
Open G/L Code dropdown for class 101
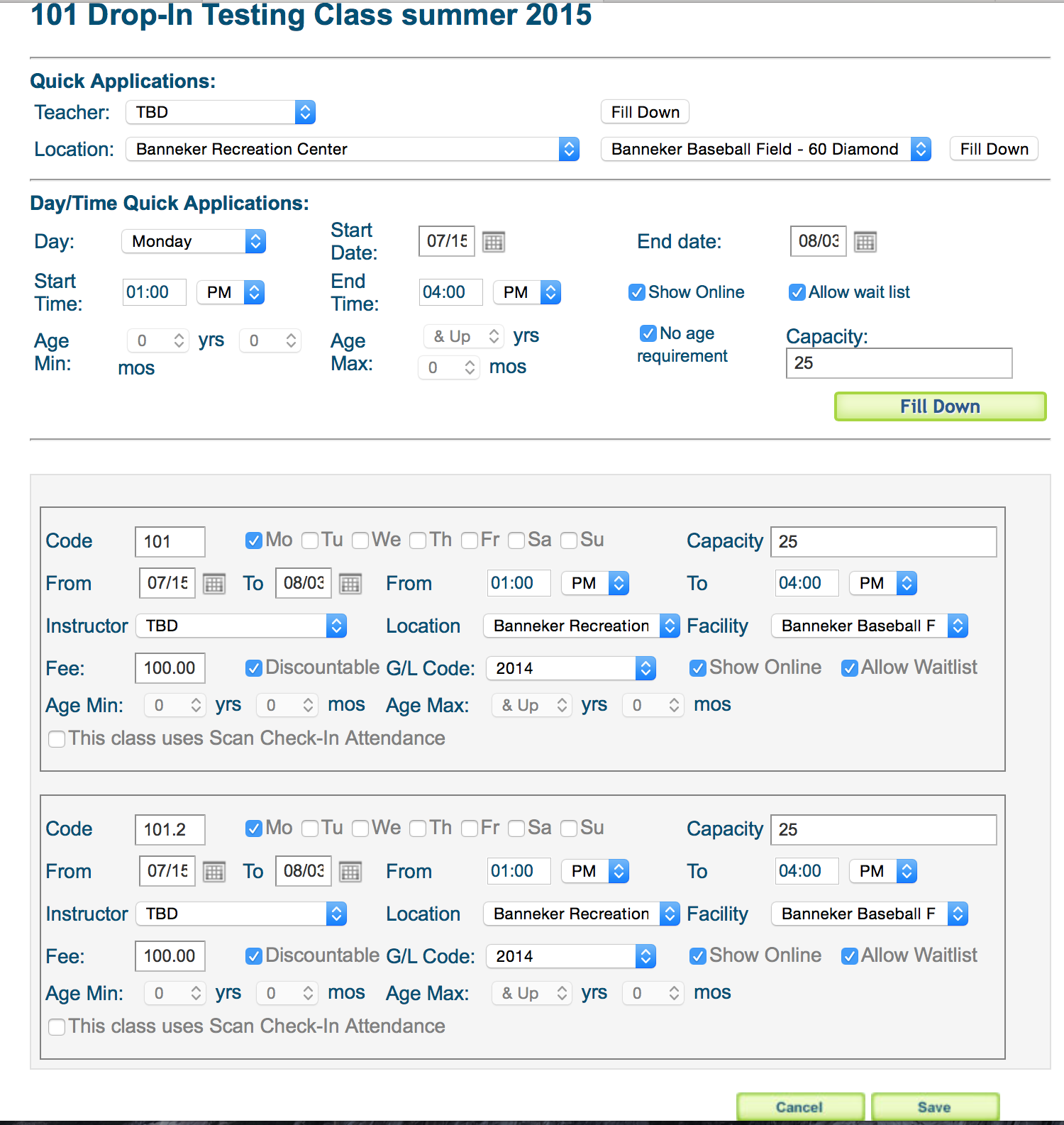point(570,668)
